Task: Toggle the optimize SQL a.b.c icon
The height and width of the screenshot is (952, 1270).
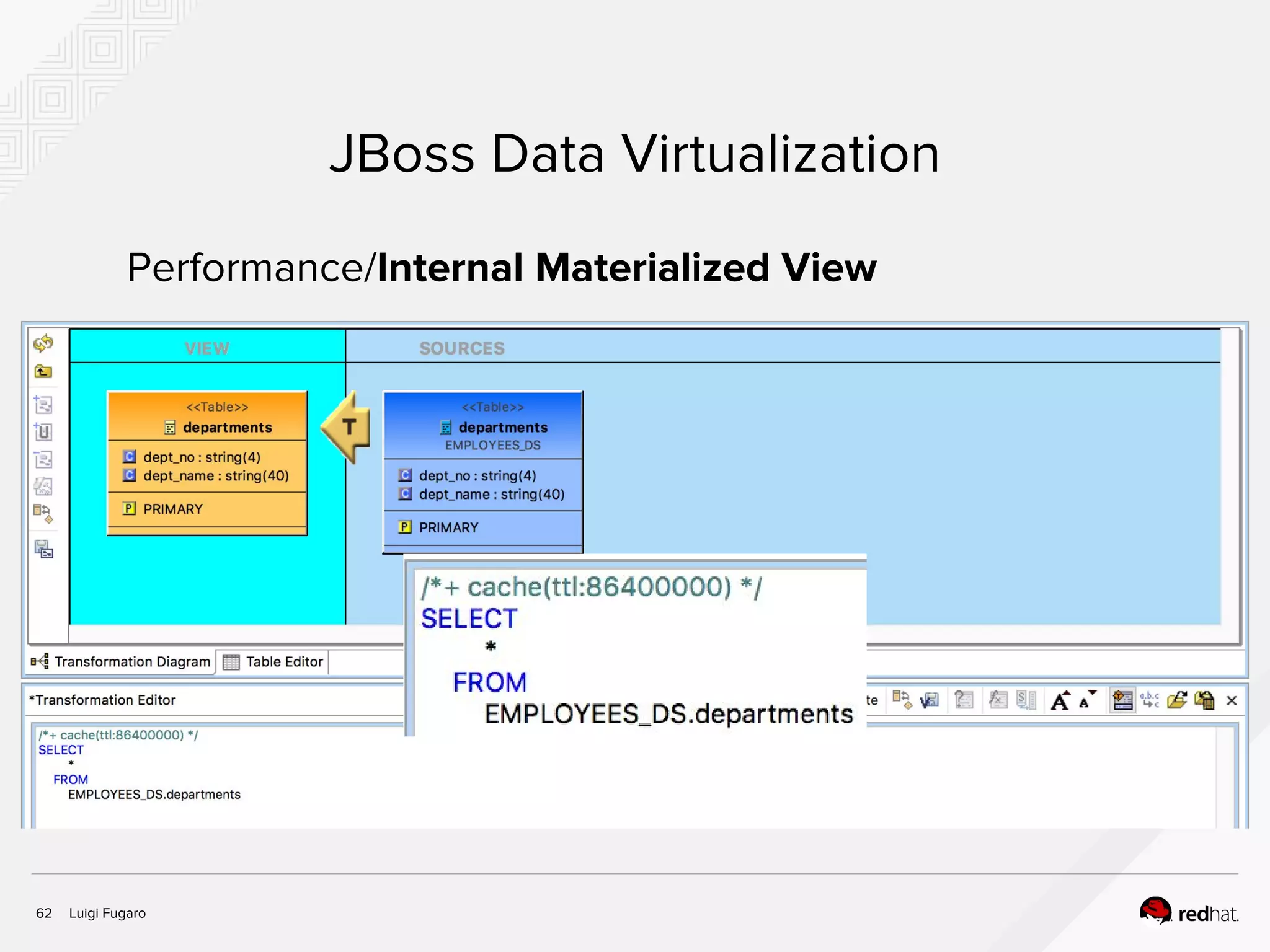Action: click(x=1150, y=700)
